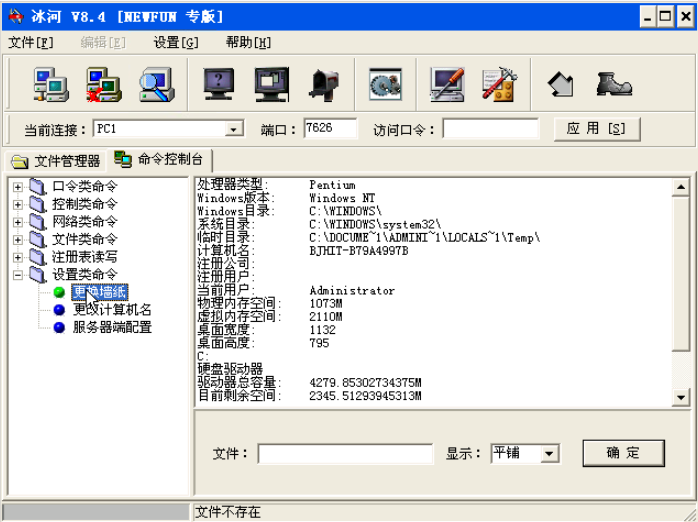Click the 注册表读写 folder icon

point(38,257)
